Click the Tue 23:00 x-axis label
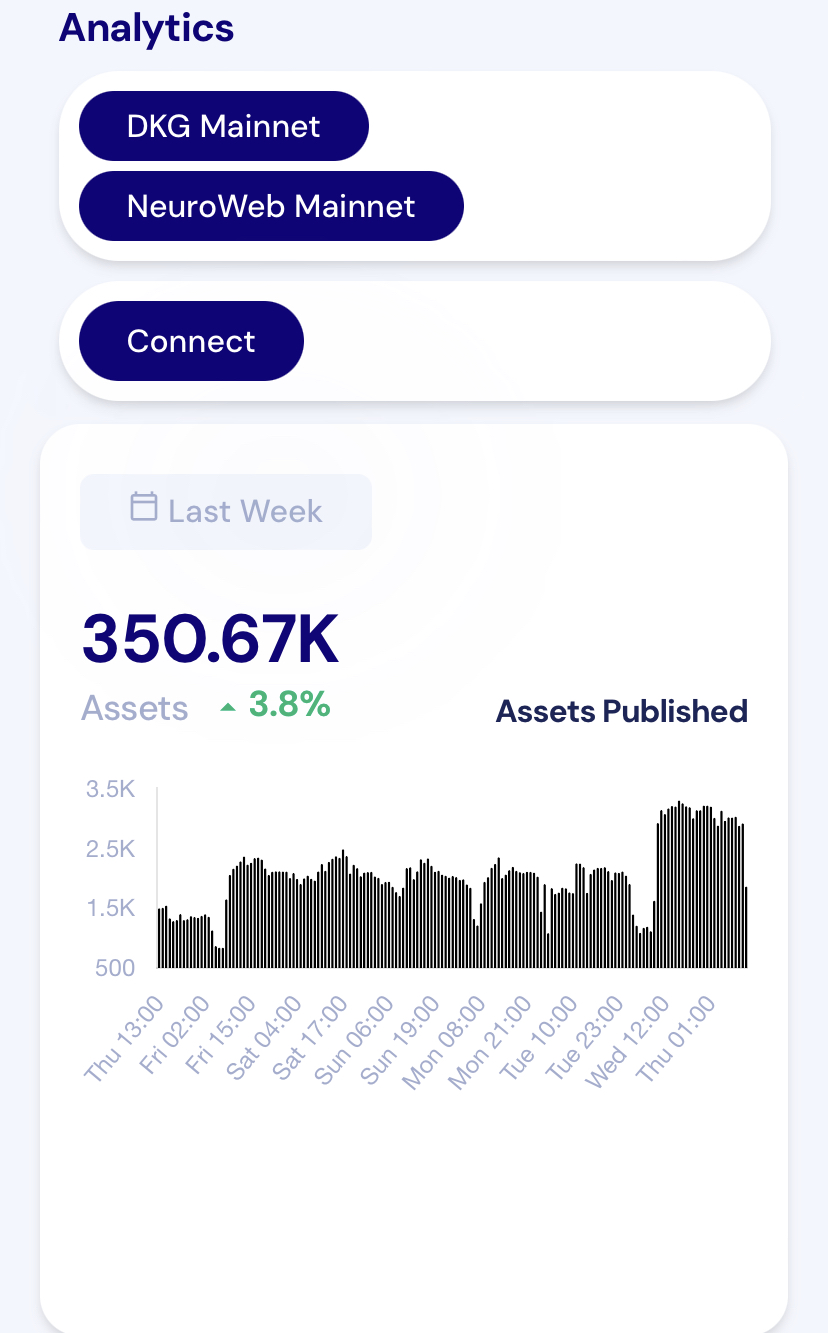Viewport: 828px width, 1333px height. 585,1039
